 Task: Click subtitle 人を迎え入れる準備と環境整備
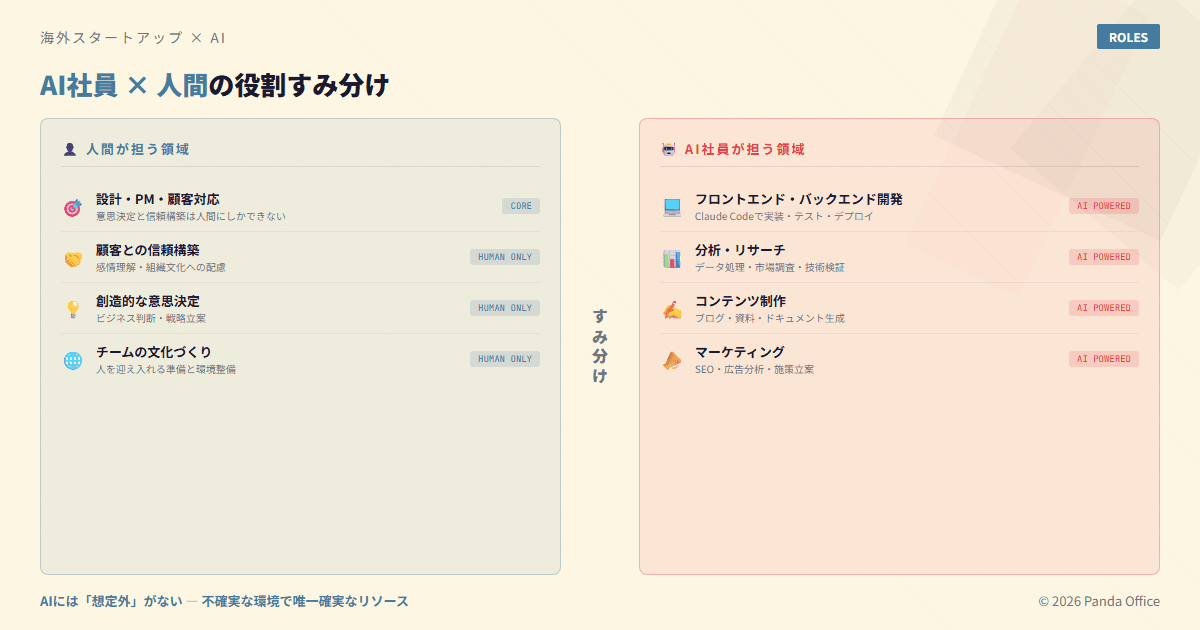pos(166,369)
